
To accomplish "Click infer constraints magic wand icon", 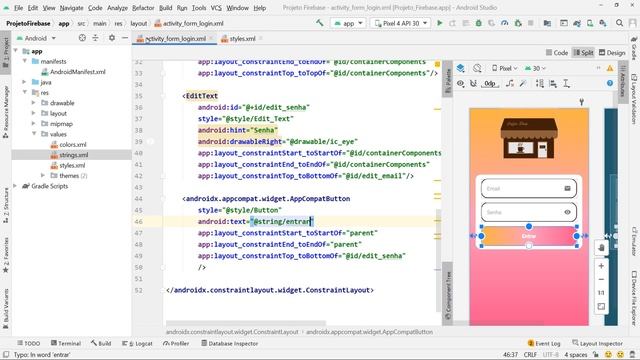I will click(x=523, y=84).
